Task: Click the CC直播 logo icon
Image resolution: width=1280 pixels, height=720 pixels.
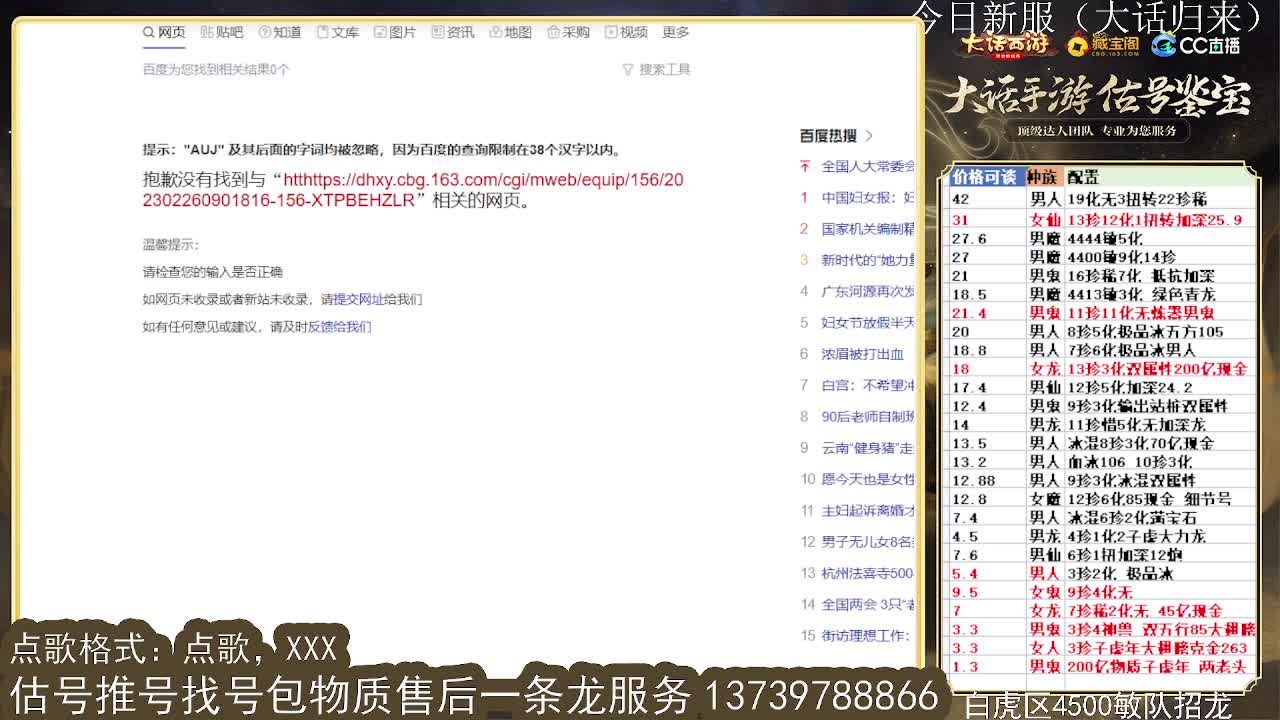Action: click(1196, 45)
